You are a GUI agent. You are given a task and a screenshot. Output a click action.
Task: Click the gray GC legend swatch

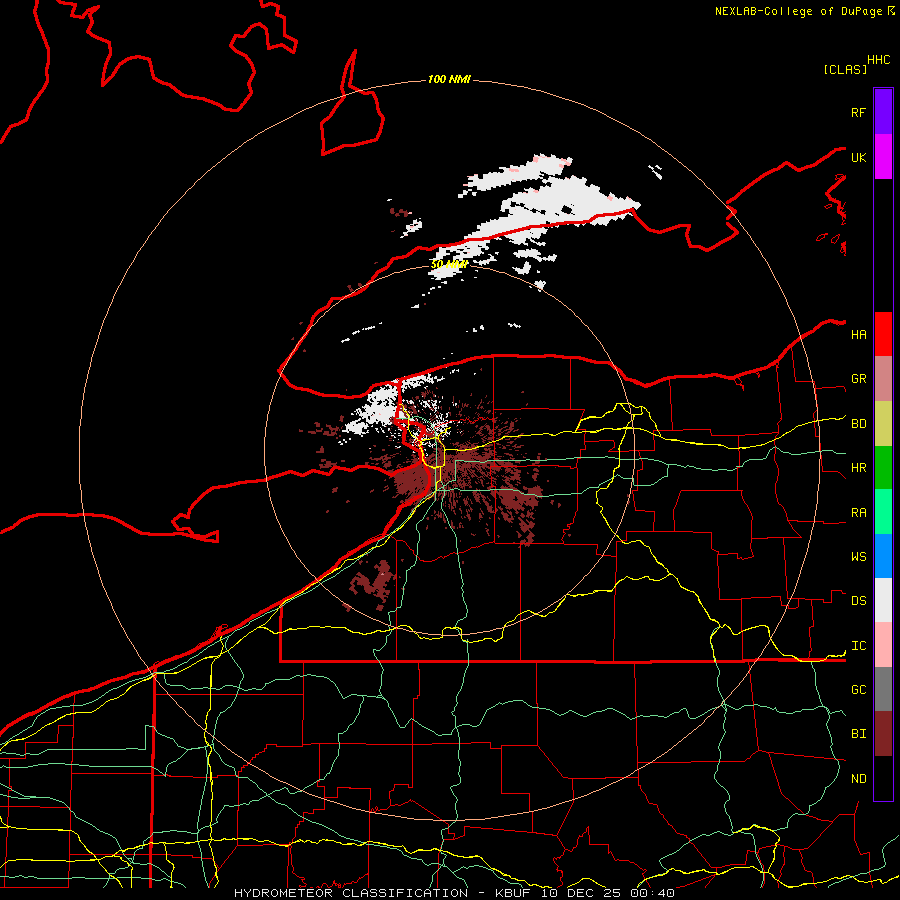[883, 689]
